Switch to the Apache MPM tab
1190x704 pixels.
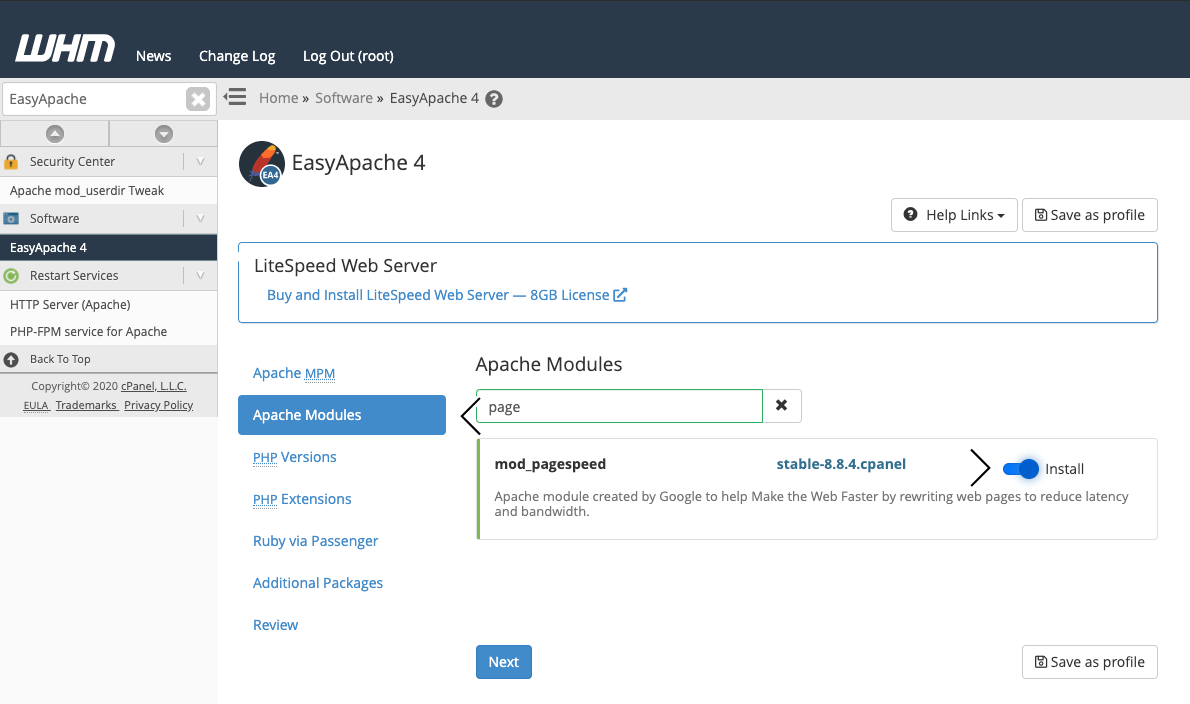(x=294, y=373)
